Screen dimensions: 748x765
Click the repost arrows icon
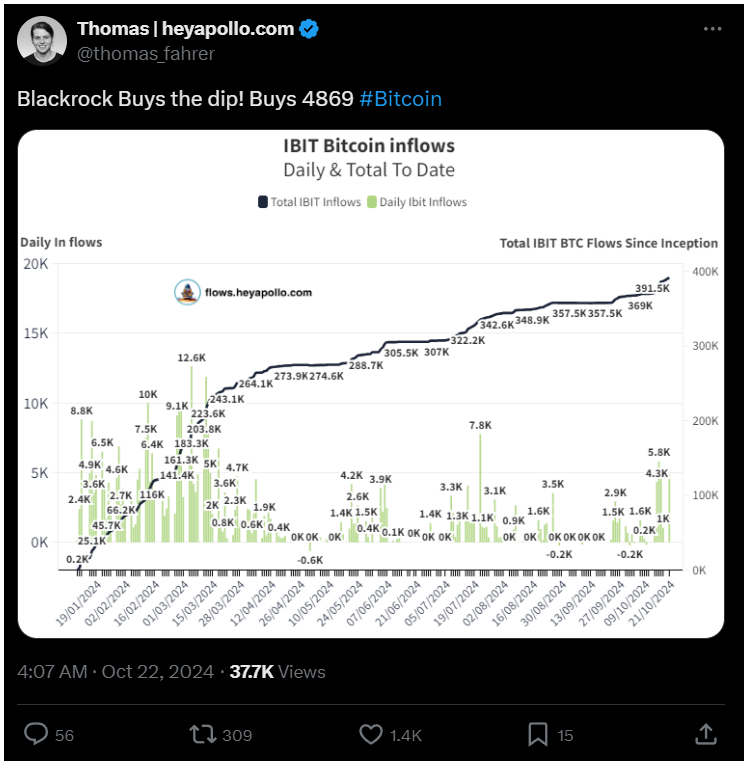202,734
